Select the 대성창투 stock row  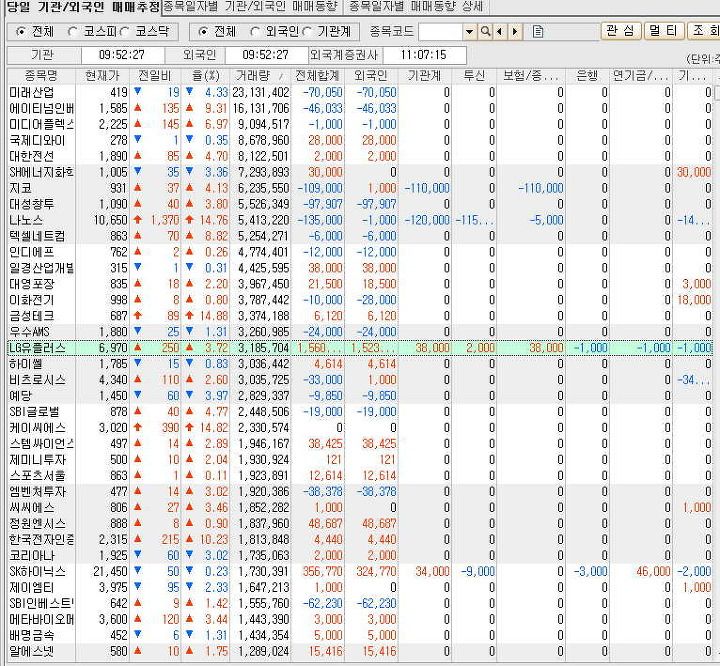[360, 204]
